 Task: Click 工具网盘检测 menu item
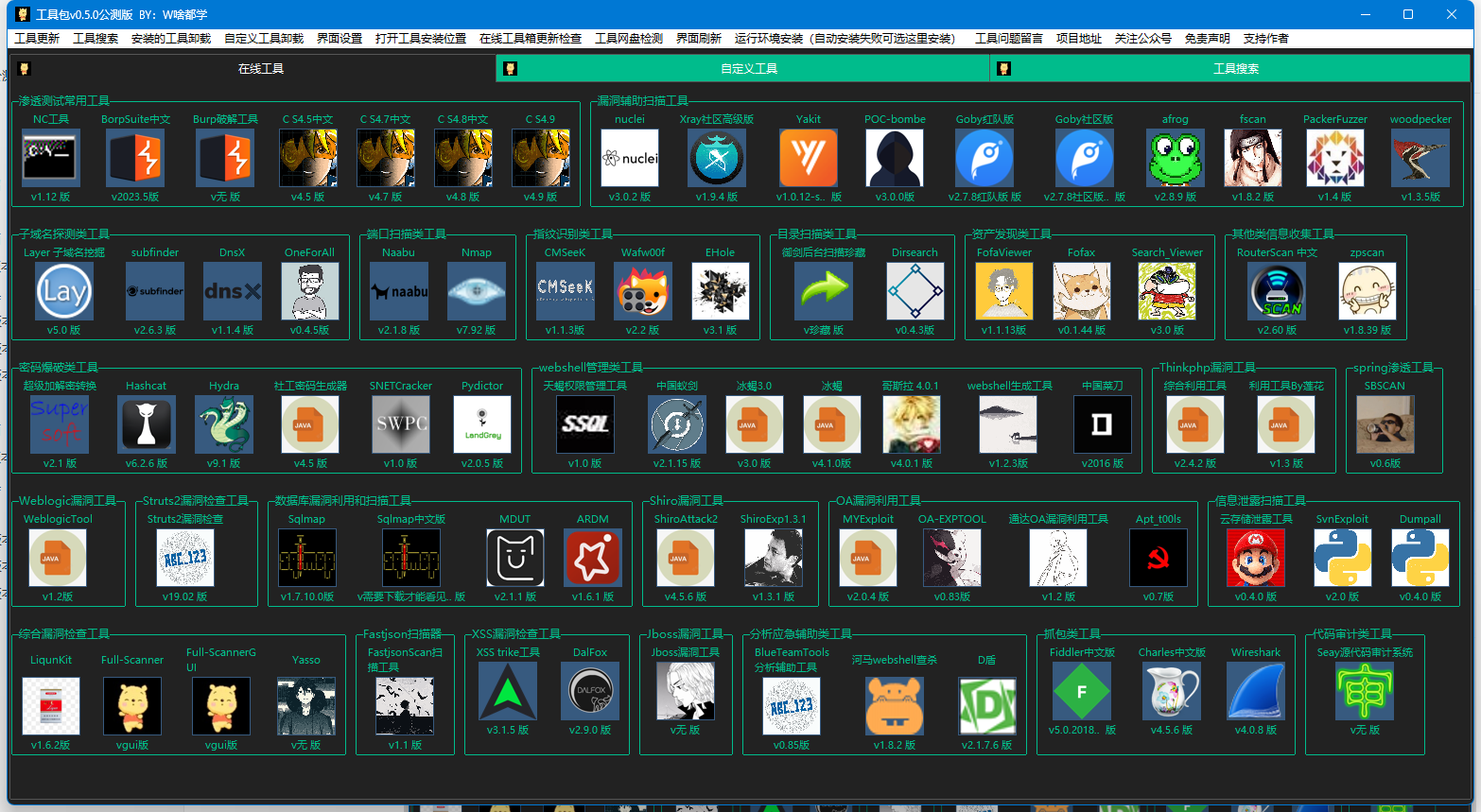[629, 39]
